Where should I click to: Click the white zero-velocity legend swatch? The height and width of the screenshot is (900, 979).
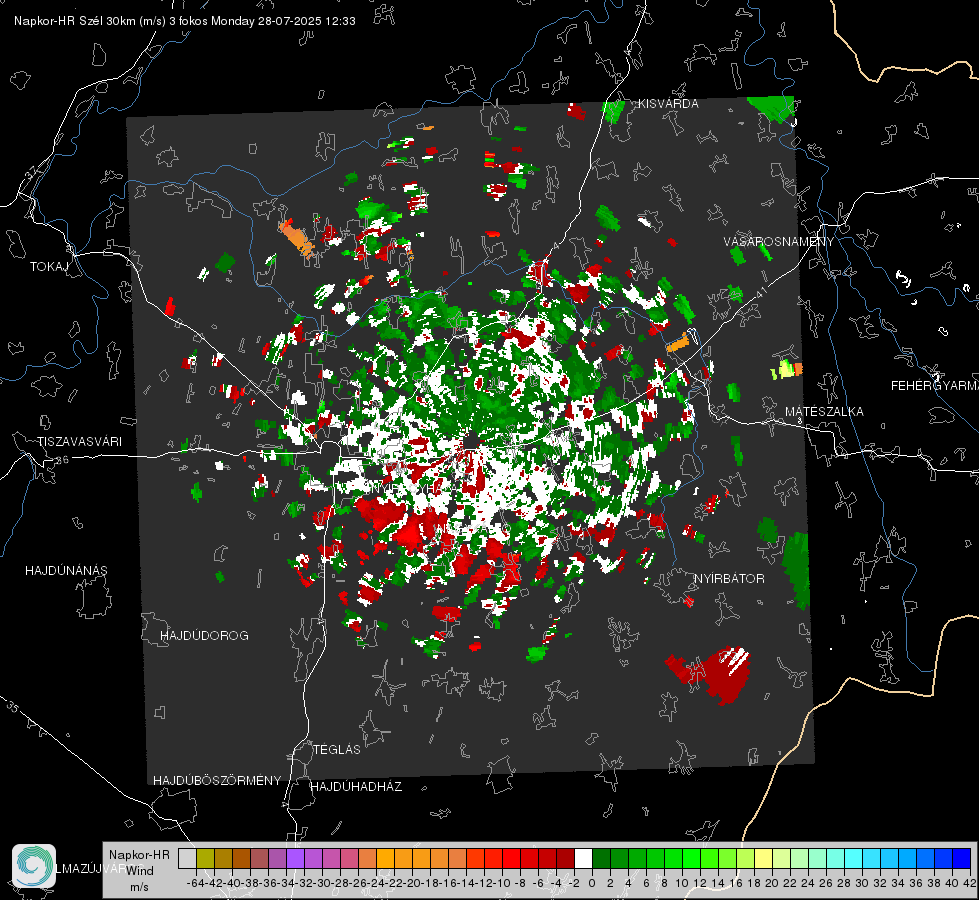[583, 858]
